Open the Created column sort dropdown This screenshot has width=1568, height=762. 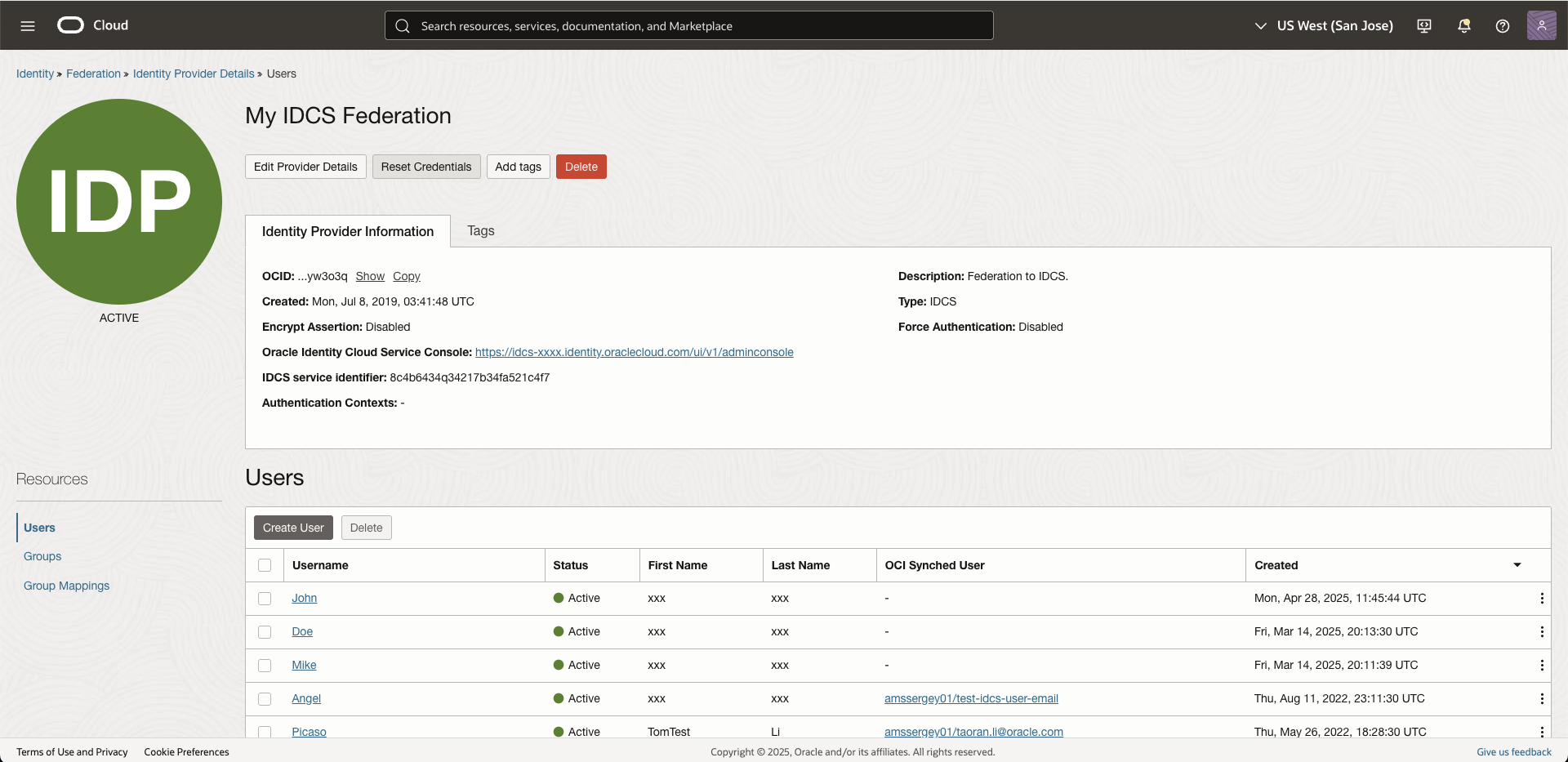coord(1517,564)
